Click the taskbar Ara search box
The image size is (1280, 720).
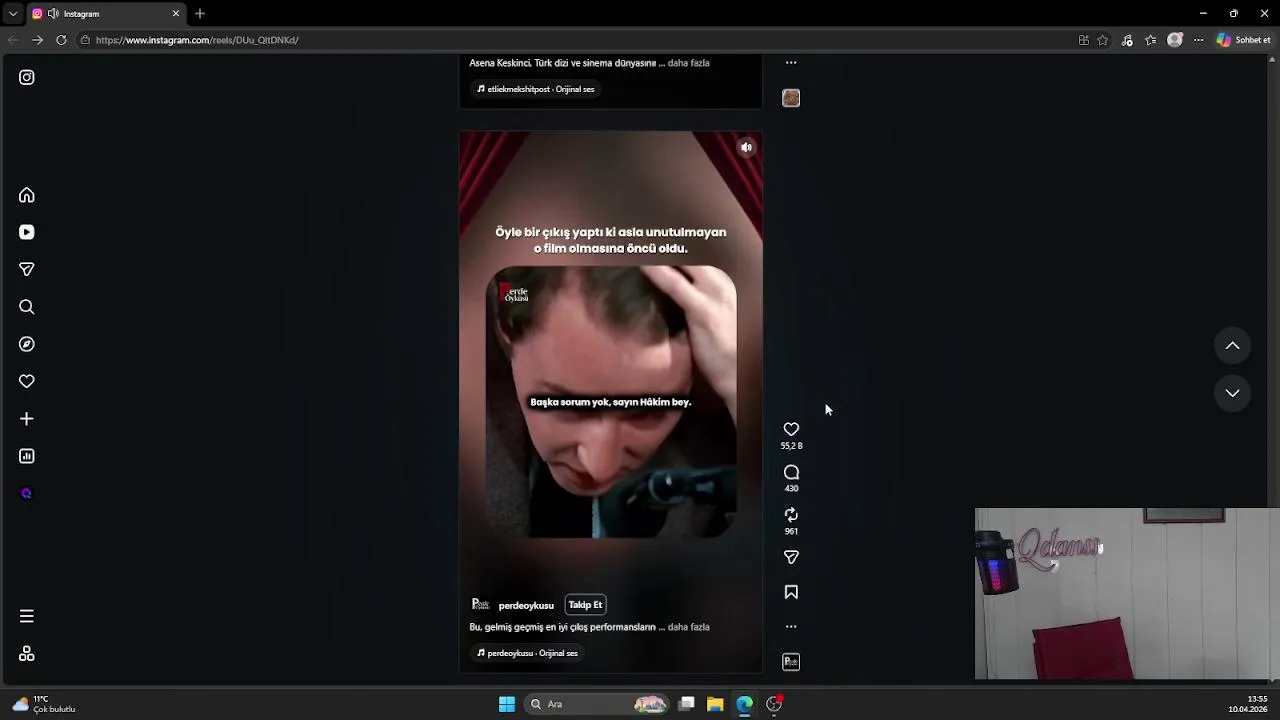pos(598,704)
